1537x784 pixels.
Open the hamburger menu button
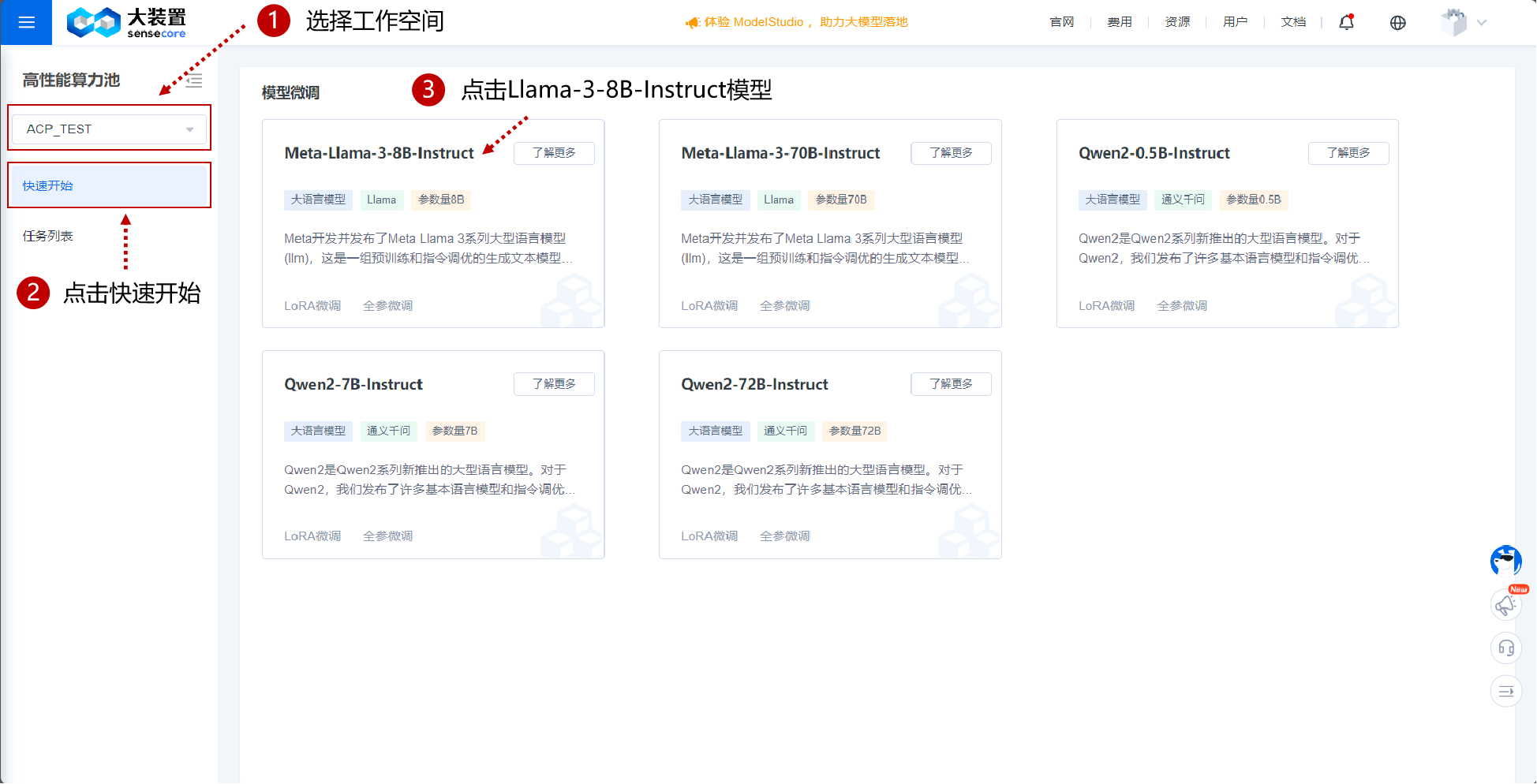pos(26,22)
